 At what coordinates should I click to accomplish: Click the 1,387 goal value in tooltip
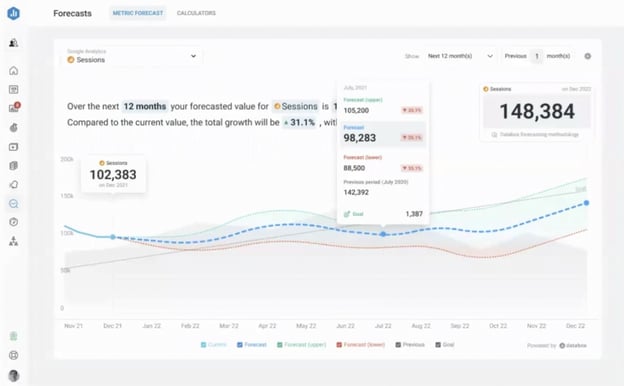point(414,214)
